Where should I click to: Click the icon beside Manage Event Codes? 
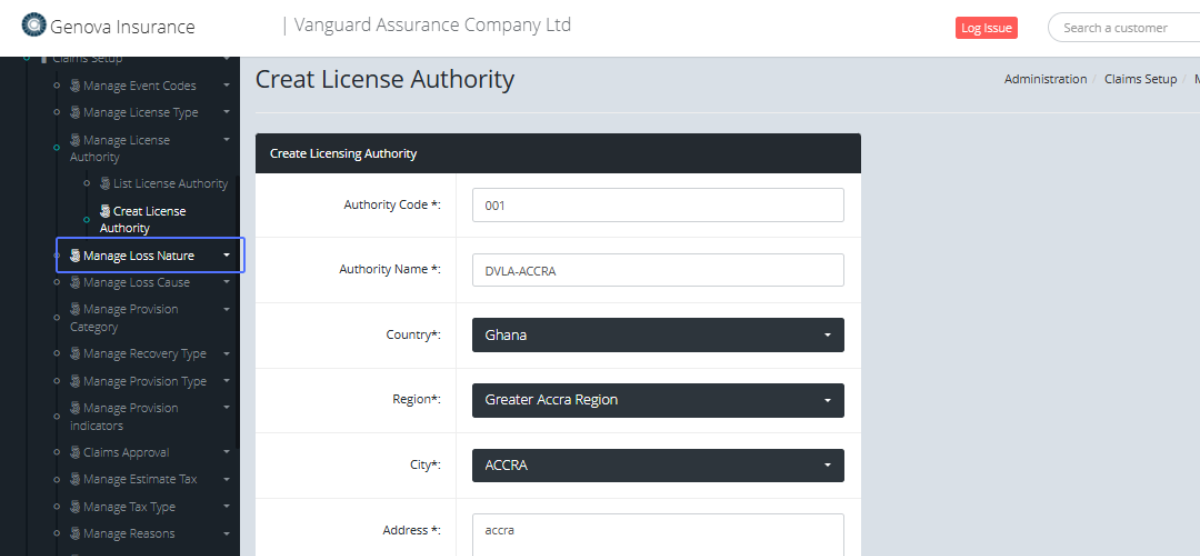75,86
